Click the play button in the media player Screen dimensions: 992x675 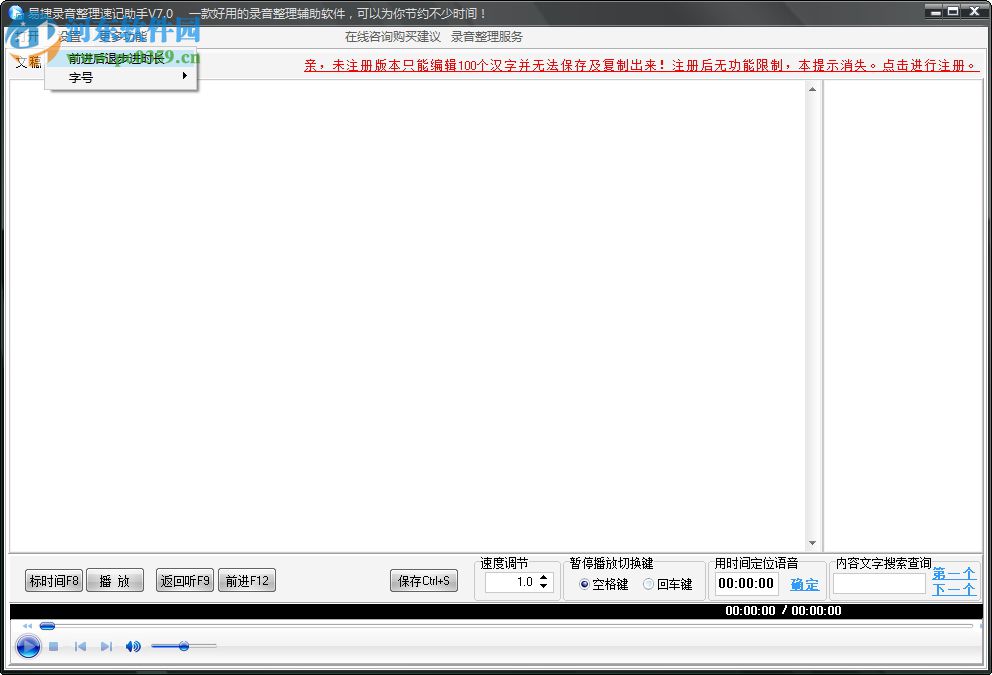point(28,646)
